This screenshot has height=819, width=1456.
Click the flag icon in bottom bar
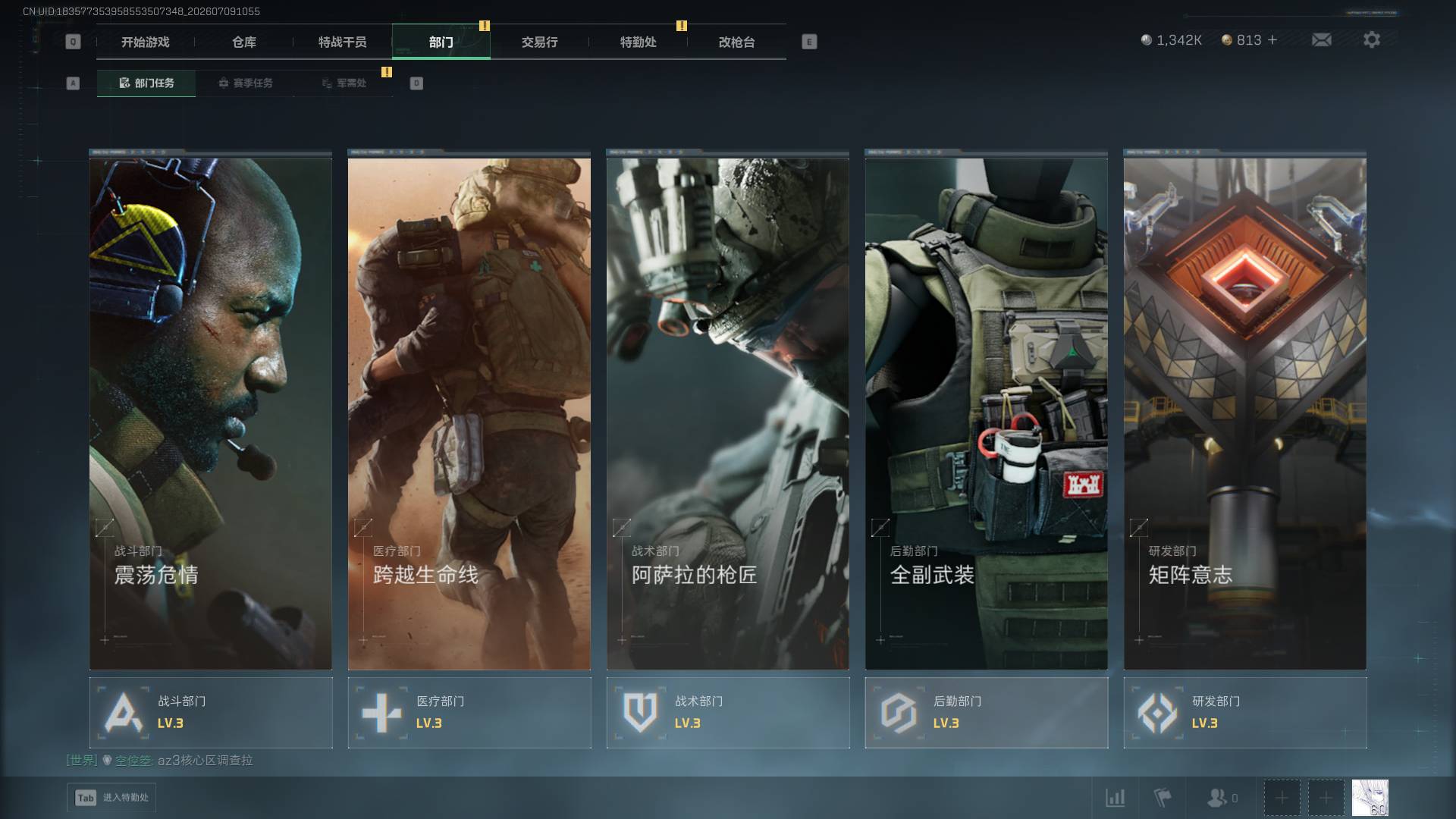pyautogui.click(x=1163, y=798)
